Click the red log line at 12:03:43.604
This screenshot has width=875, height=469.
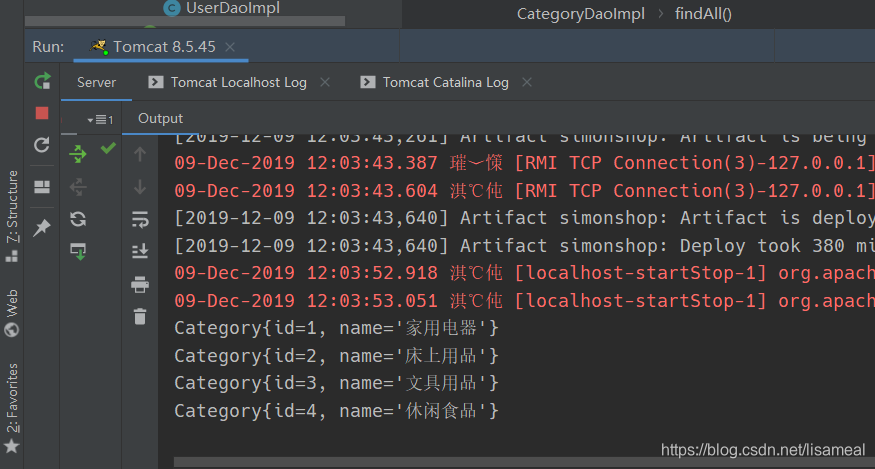(525, 190)
